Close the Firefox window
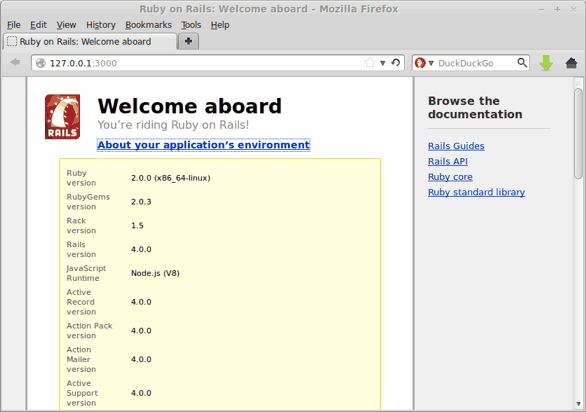This screenshot has width=586, height=412. tap(573, 9)
